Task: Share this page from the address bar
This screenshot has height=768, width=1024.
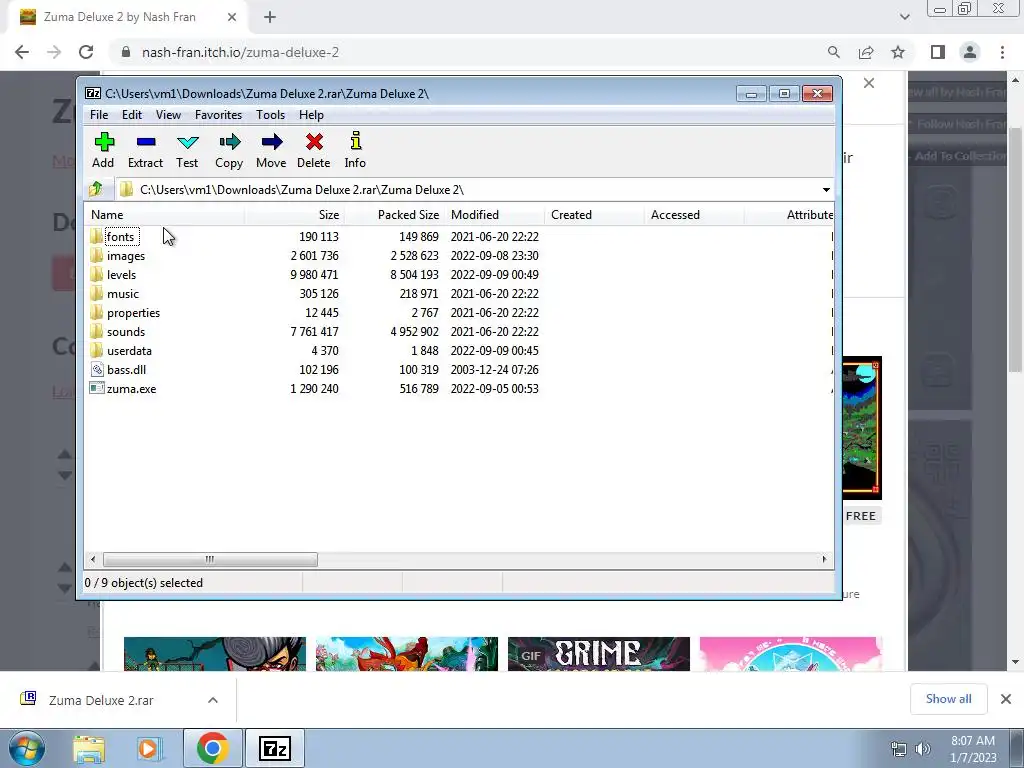Action: click(866, 52)
